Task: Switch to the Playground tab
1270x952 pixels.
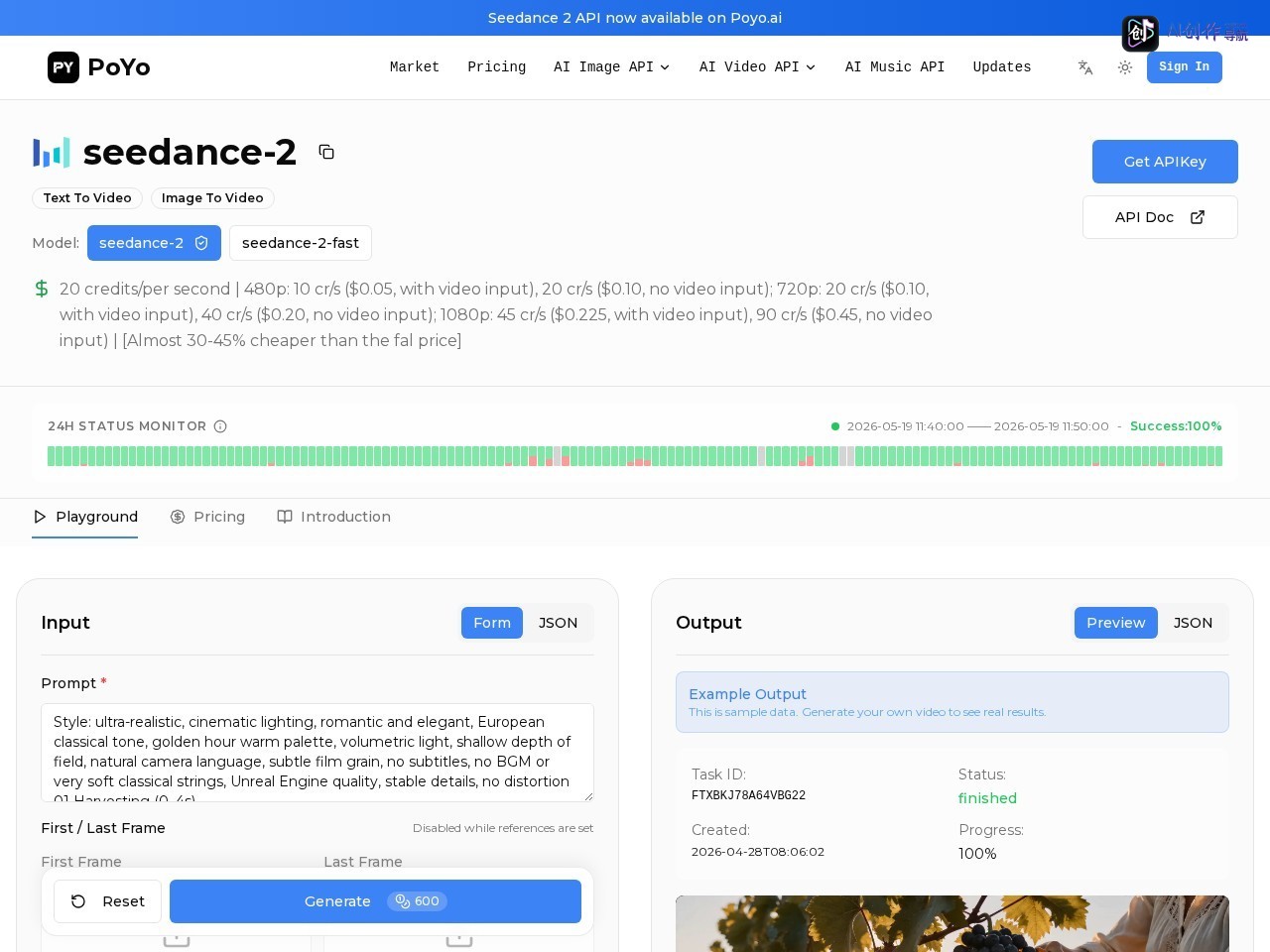Action: pyautogui.click(x=85, y=517)
